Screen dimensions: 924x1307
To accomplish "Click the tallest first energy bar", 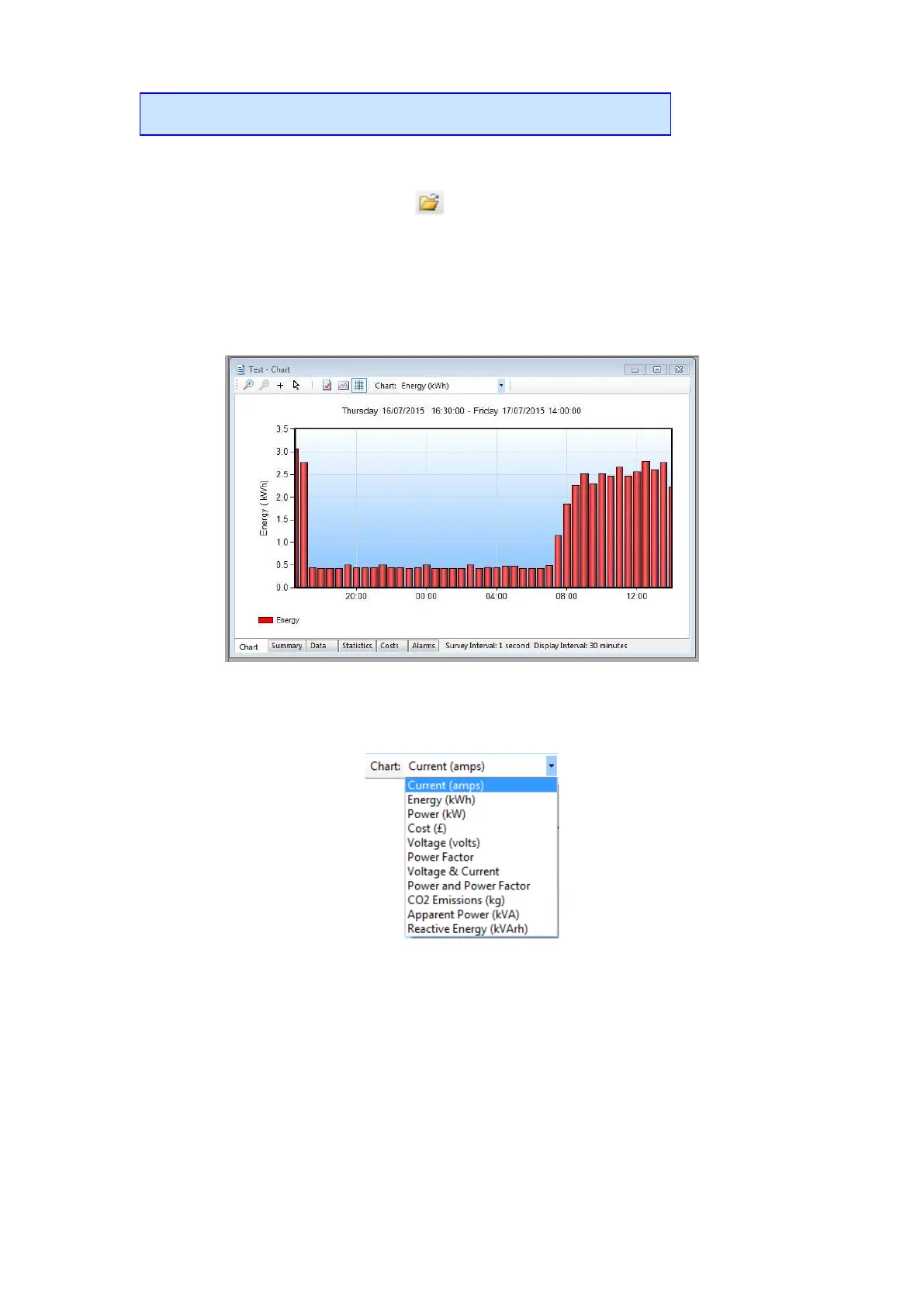I will pyautogui.click(x=296, y=518).
